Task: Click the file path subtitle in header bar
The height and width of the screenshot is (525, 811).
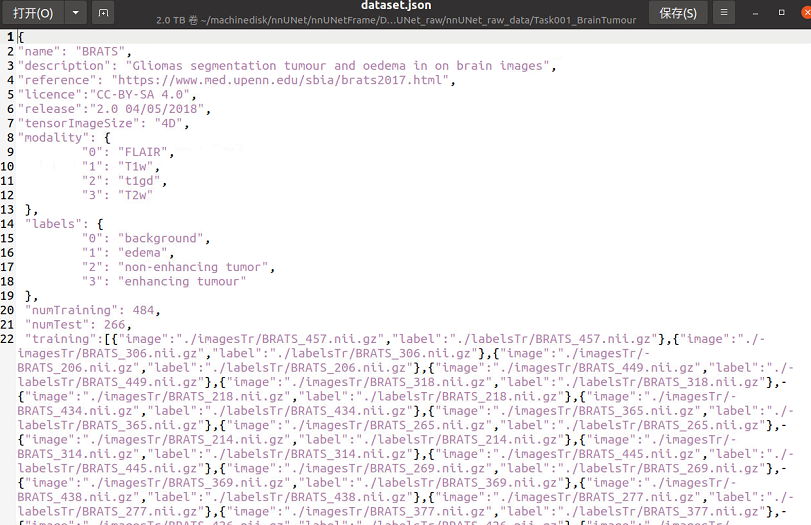Action: click(396, 20)
